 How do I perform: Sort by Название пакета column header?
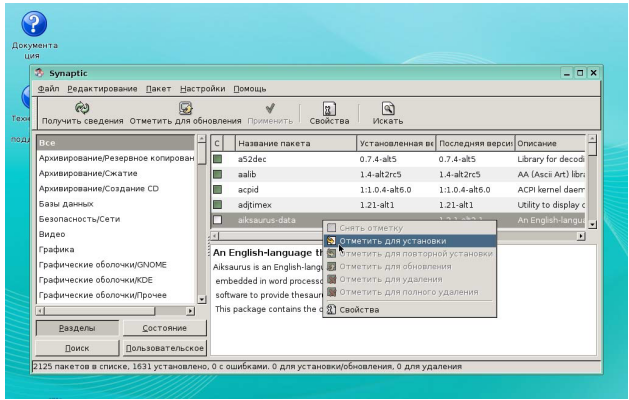296,143
